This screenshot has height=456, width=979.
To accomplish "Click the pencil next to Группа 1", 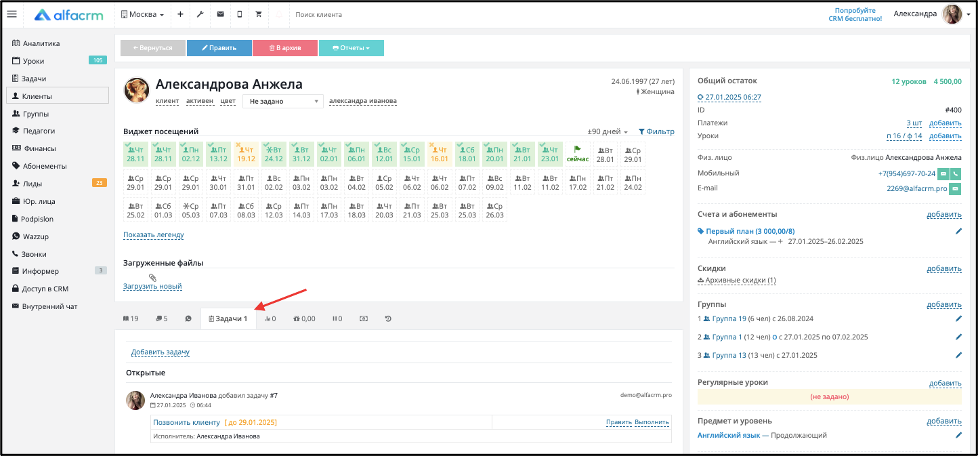I will [958, 337].
